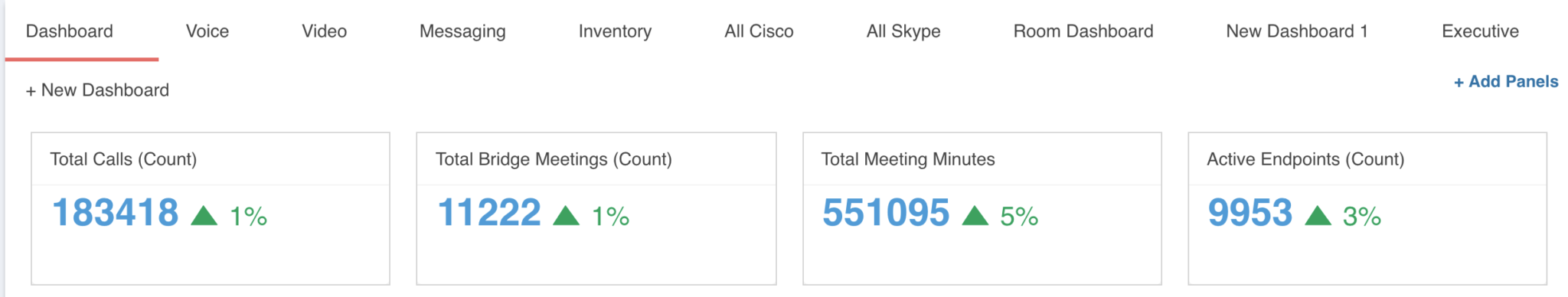Open the Voice tab
This screenshot has width=1568, height=297.
(207, 31)
